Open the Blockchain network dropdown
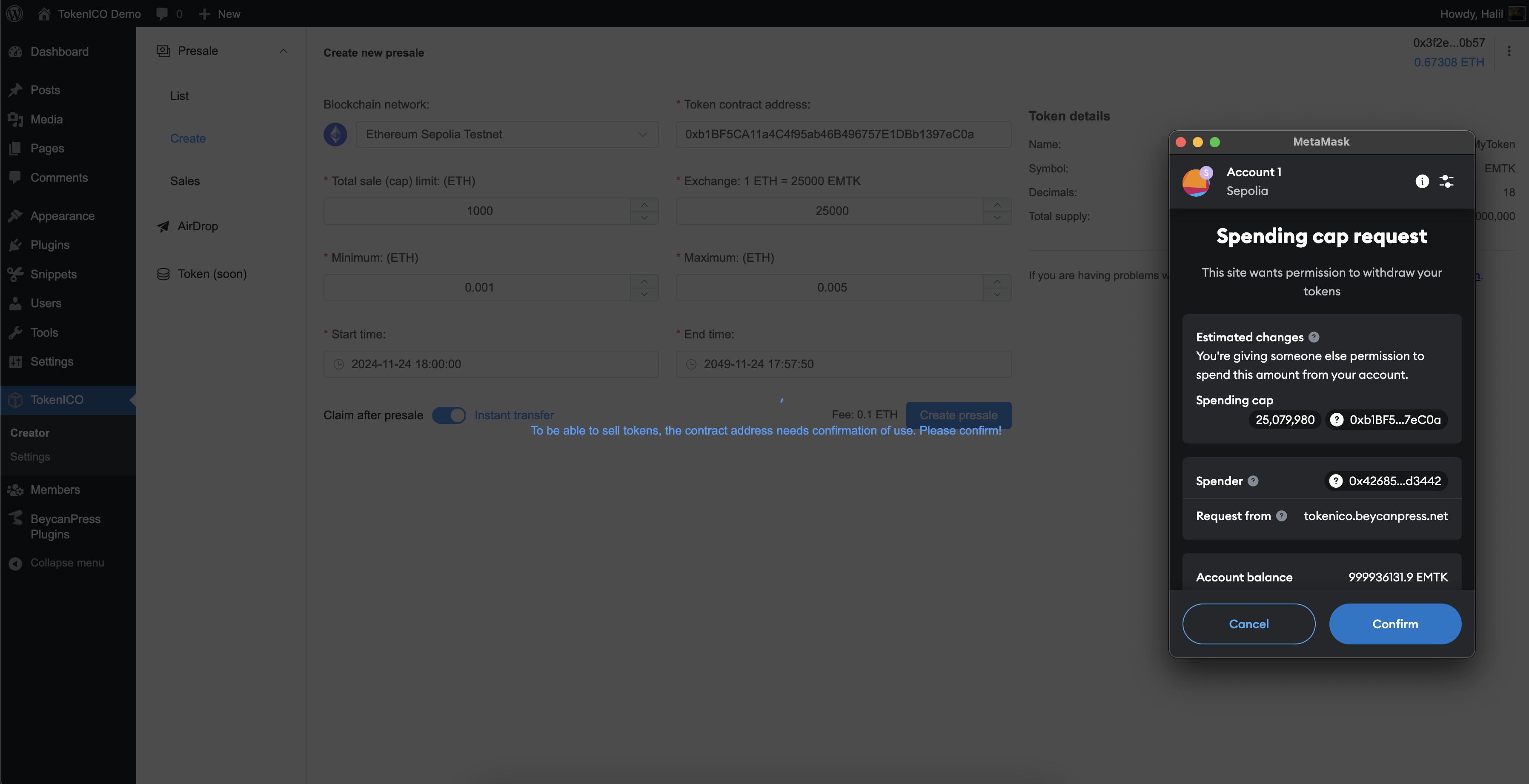Image resolution: width=1529 pixels, height=784 pixels. pyautogui.click(x=507, y=134)
